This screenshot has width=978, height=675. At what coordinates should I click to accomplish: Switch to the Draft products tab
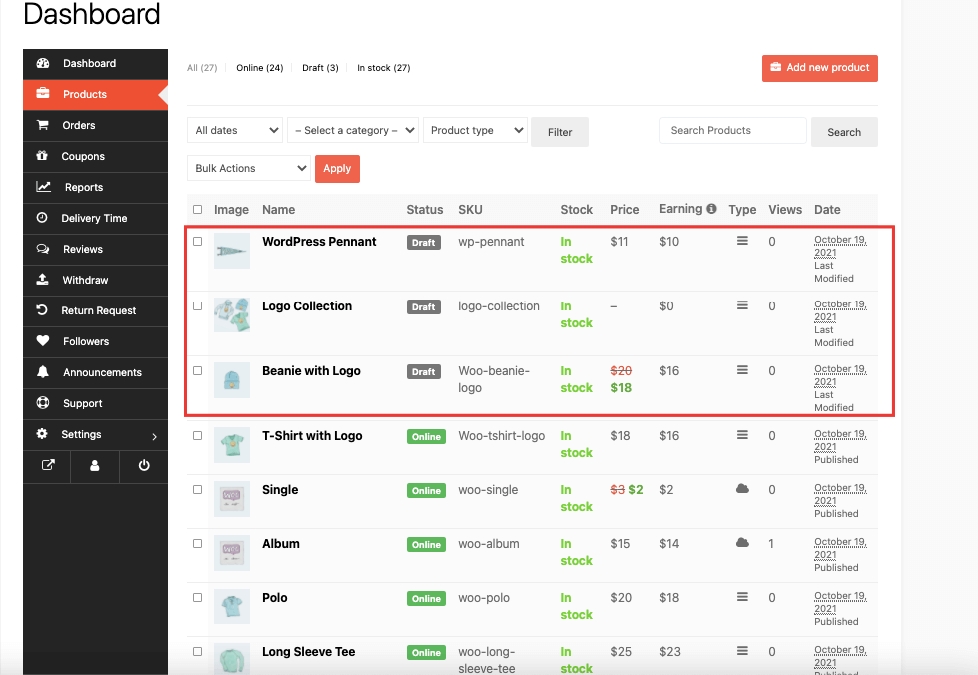click(319, 67)
